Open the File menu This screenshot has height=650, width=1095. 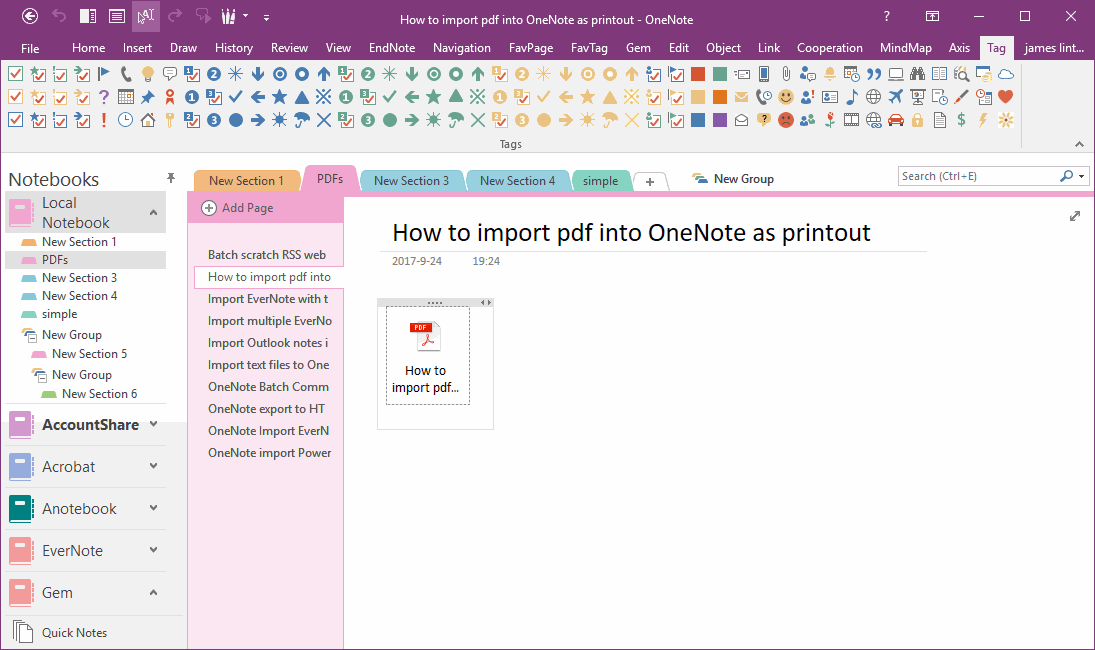[30, 48]
